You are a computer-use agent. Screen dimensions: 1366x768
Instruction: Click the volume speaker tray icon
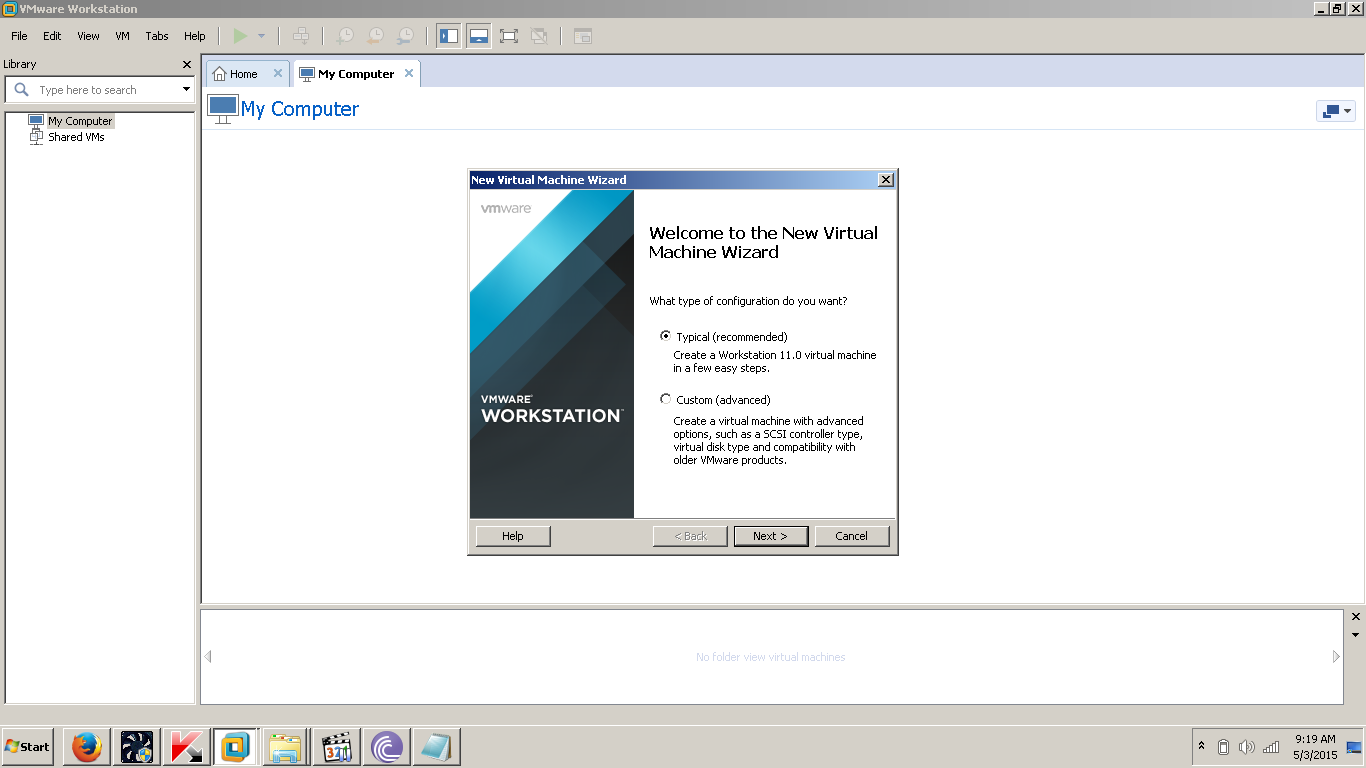tap(1247, 747)
